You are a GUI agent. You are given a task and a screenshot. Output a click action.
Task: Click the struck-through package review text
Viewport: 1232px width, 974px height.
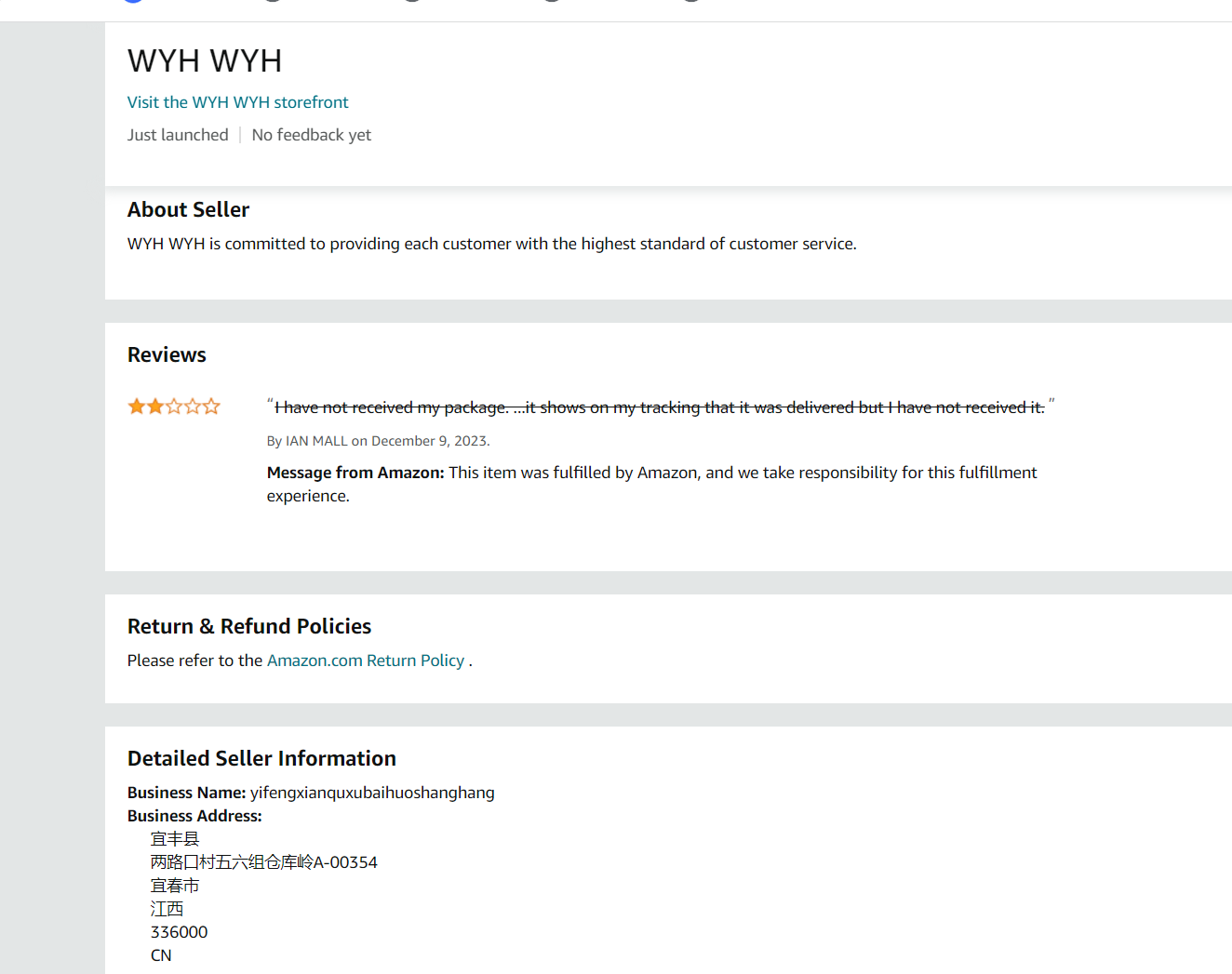[659, 407]
